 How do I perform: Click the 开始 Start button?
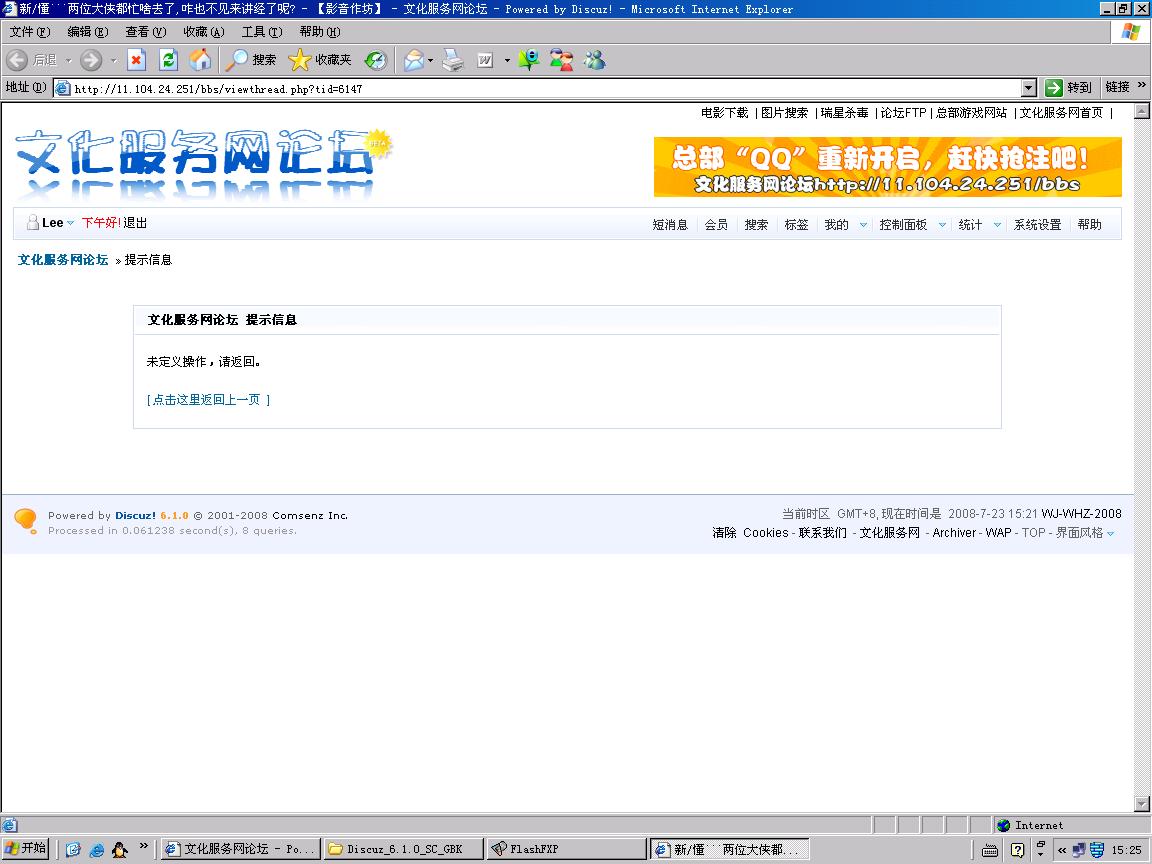point(25,849)
